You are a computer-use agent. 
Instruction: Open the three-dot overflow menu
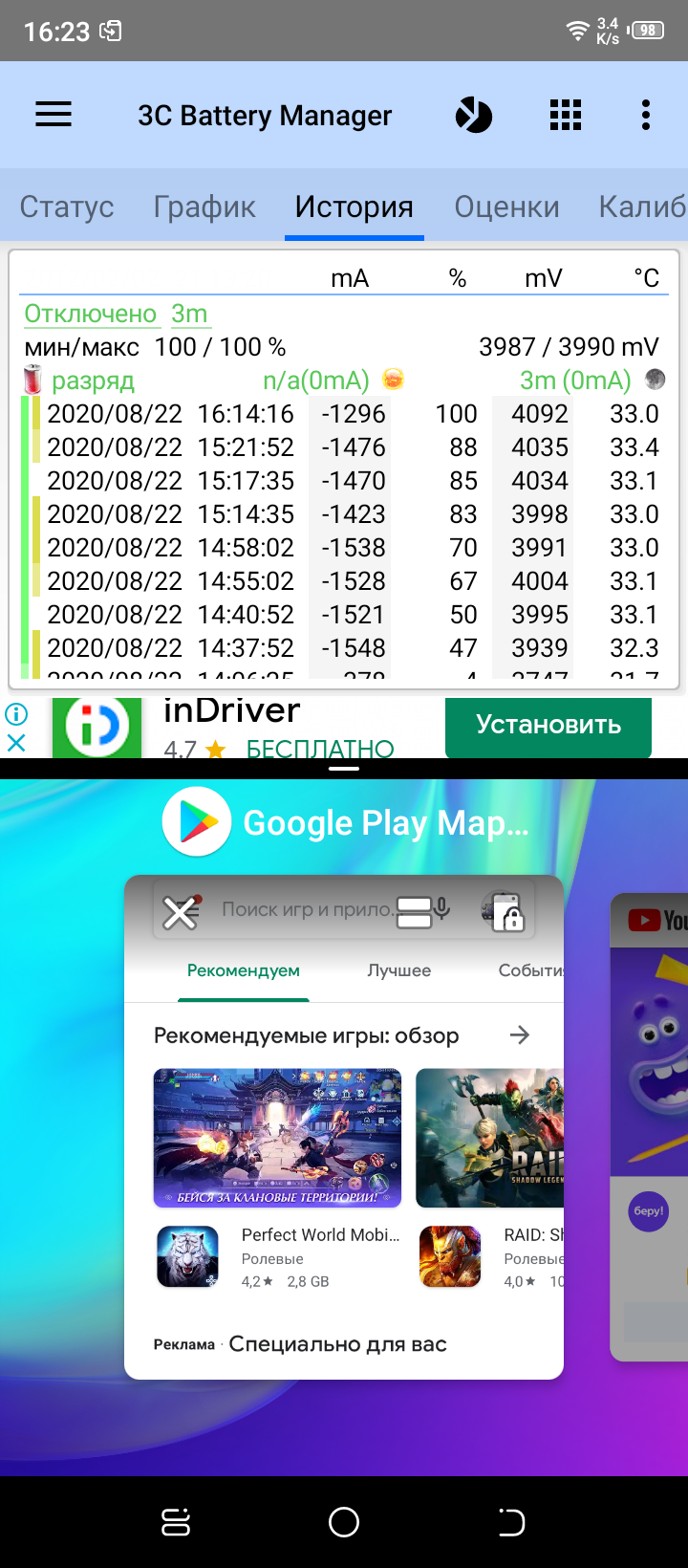coord(646,115)
